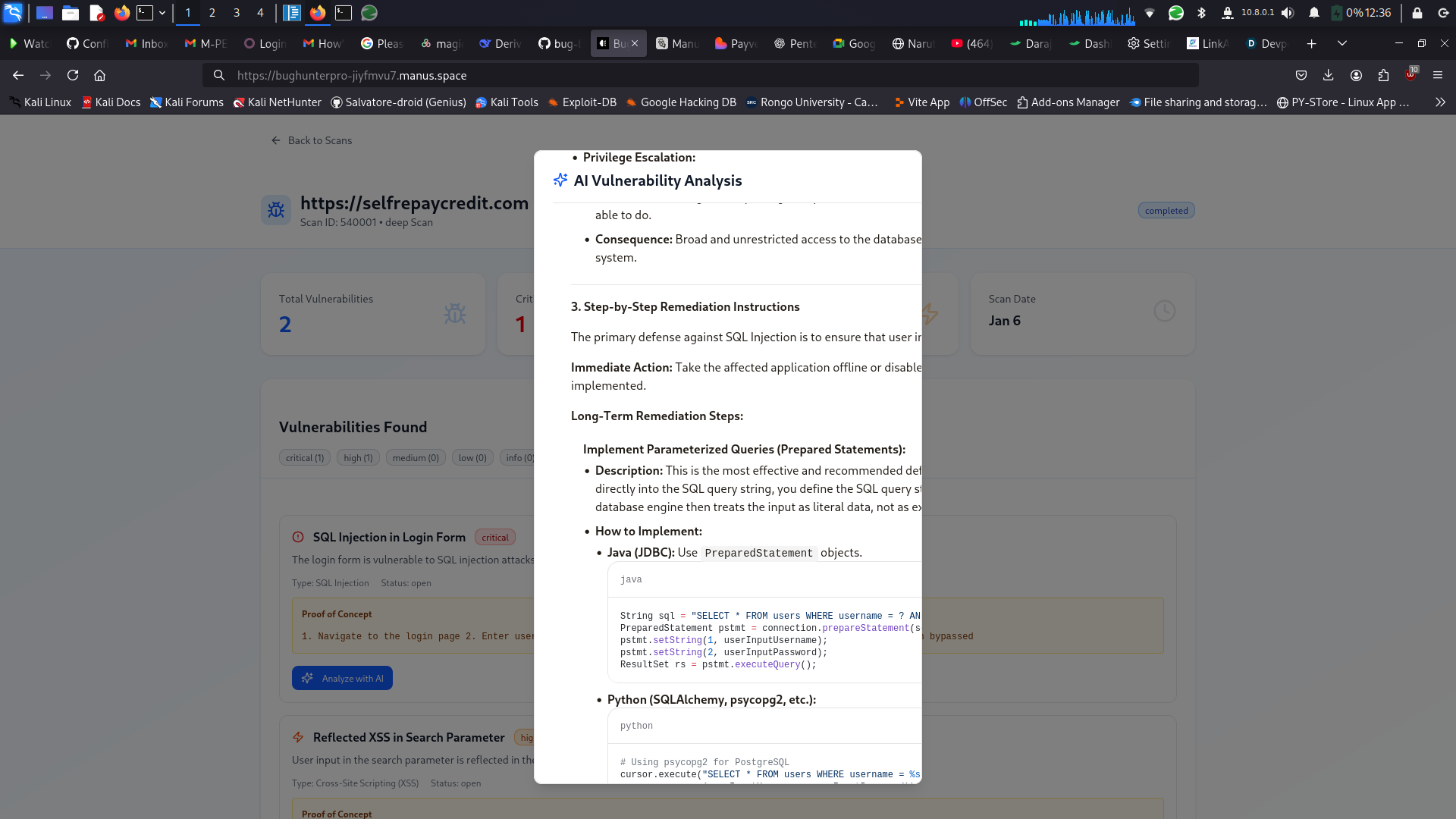Toggle the critical (1) severity filter
The height and width of the screenshot is (819, 1456).
coord(304,457)
